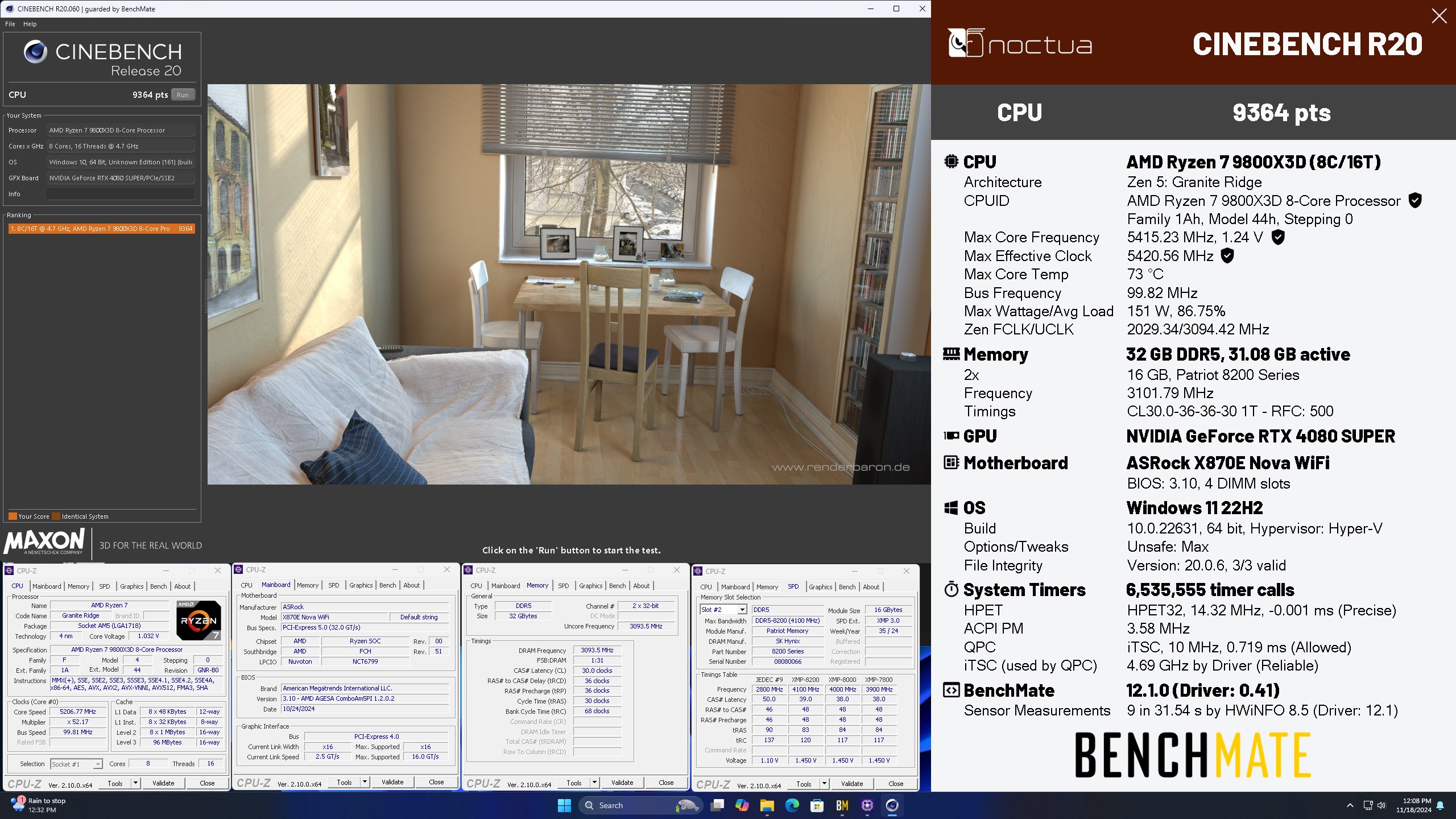Open the Help menu in Cinebench
The height and width of the screenshot is (819, 1456).
tap(30, 24)
